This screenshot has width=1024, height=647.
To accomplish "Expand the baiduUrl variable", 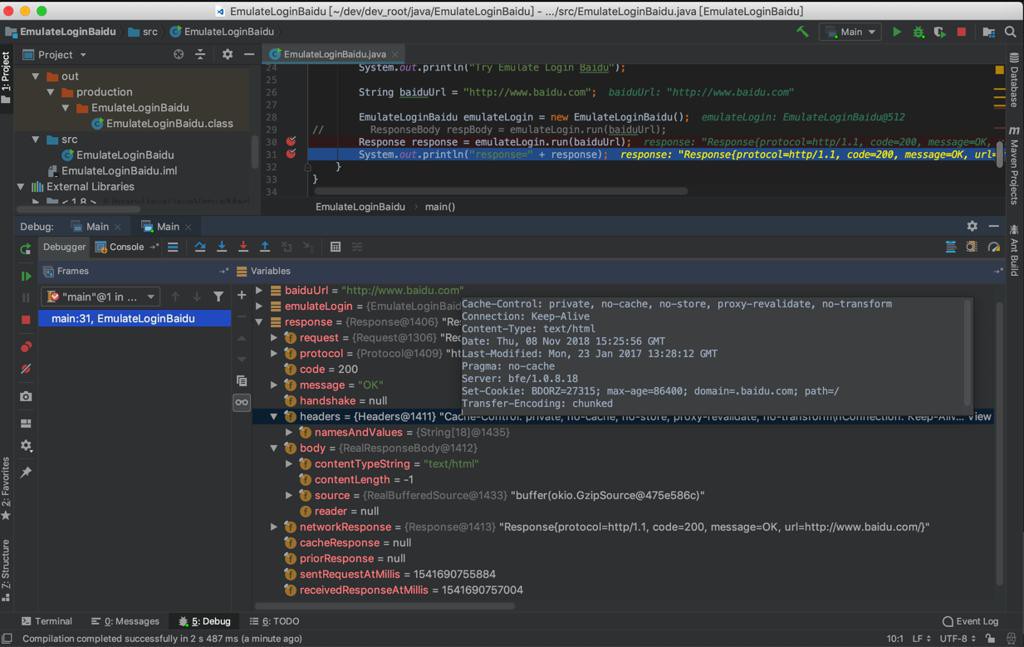I will [259, 290].
